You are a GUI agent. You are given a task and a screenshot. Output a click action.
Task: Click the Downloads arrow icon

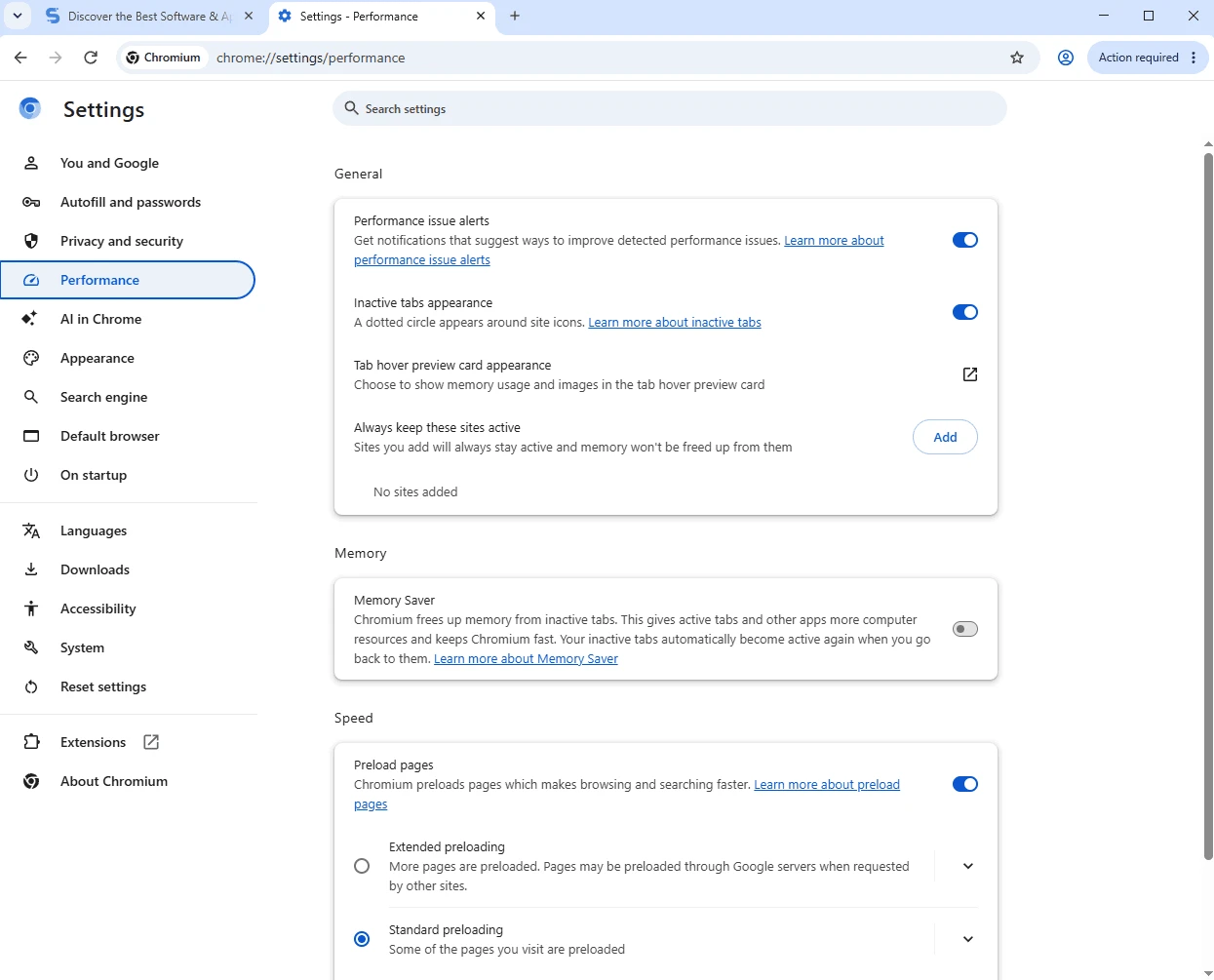pos(31,569)
